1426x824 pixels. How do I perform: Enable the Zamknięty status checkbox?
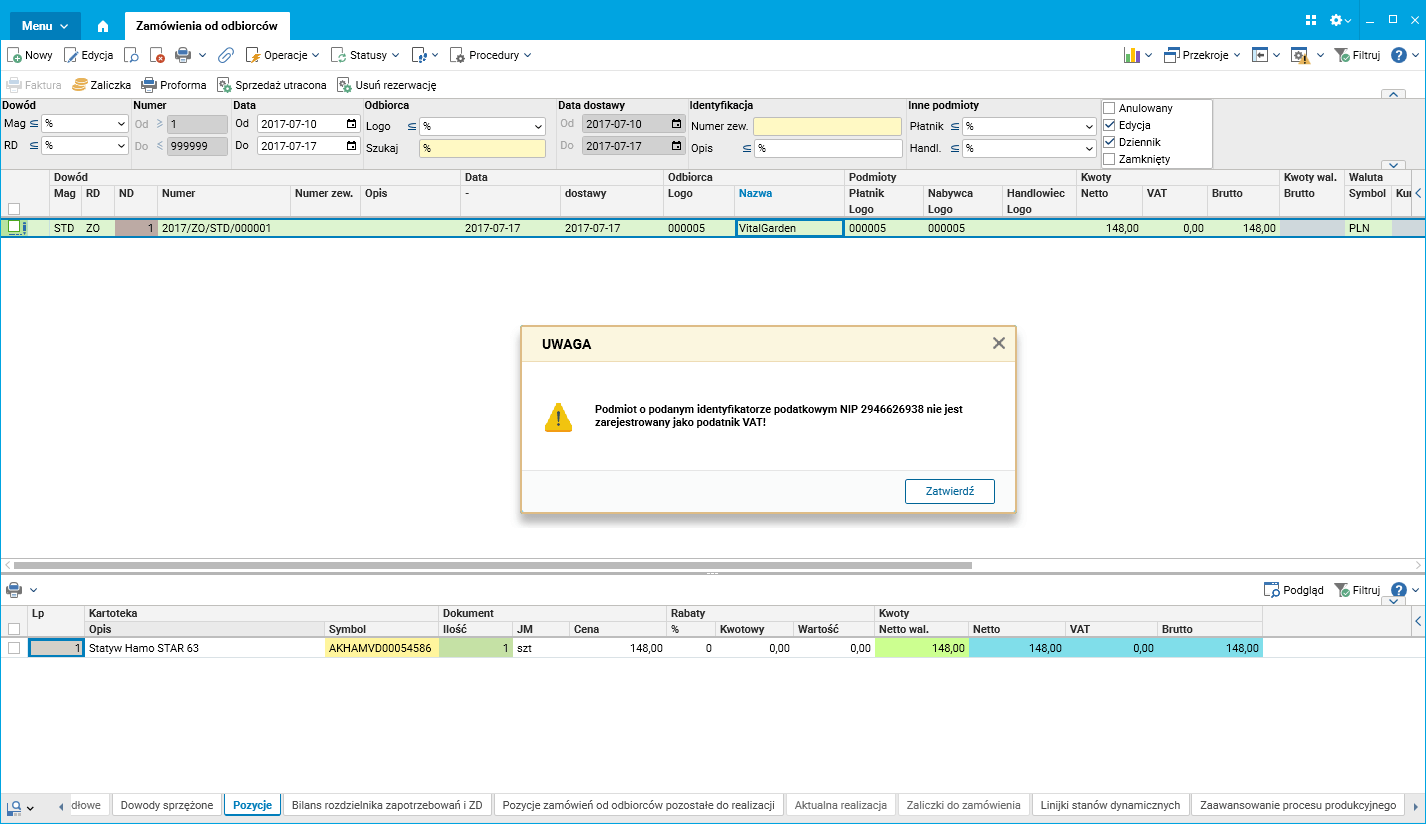pos(1109,159)
